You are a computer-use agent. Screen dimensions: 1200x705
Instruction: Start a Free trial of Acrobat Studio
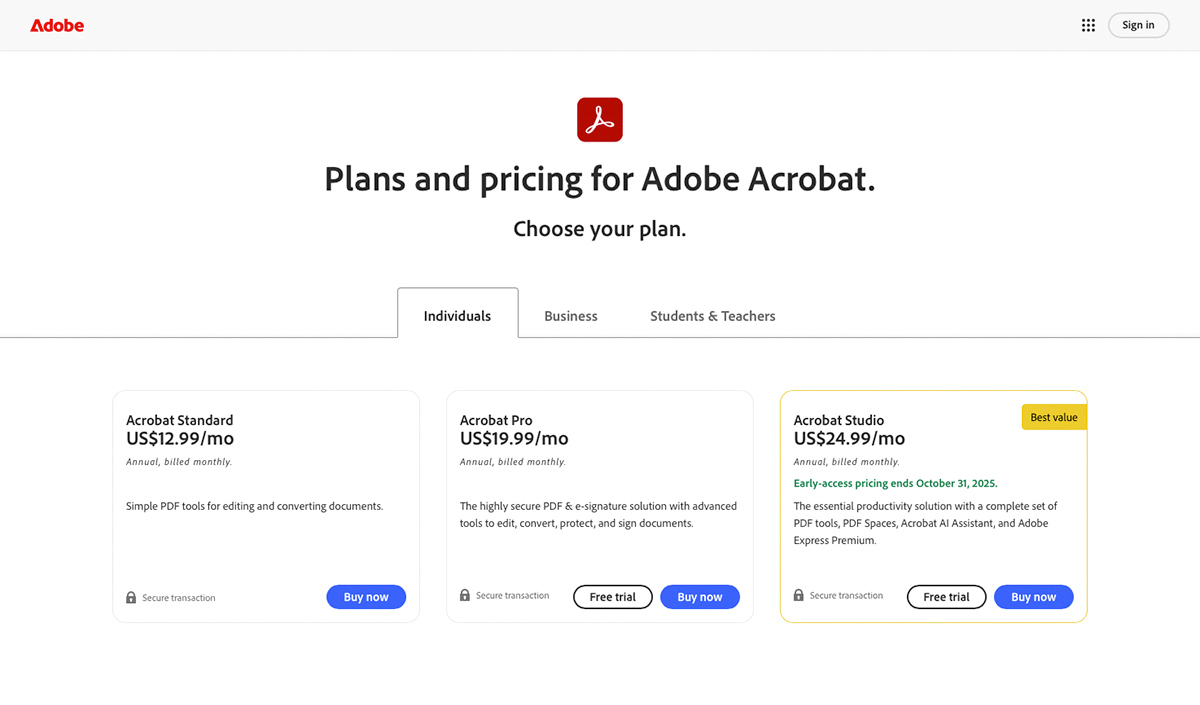click(946, 596)
